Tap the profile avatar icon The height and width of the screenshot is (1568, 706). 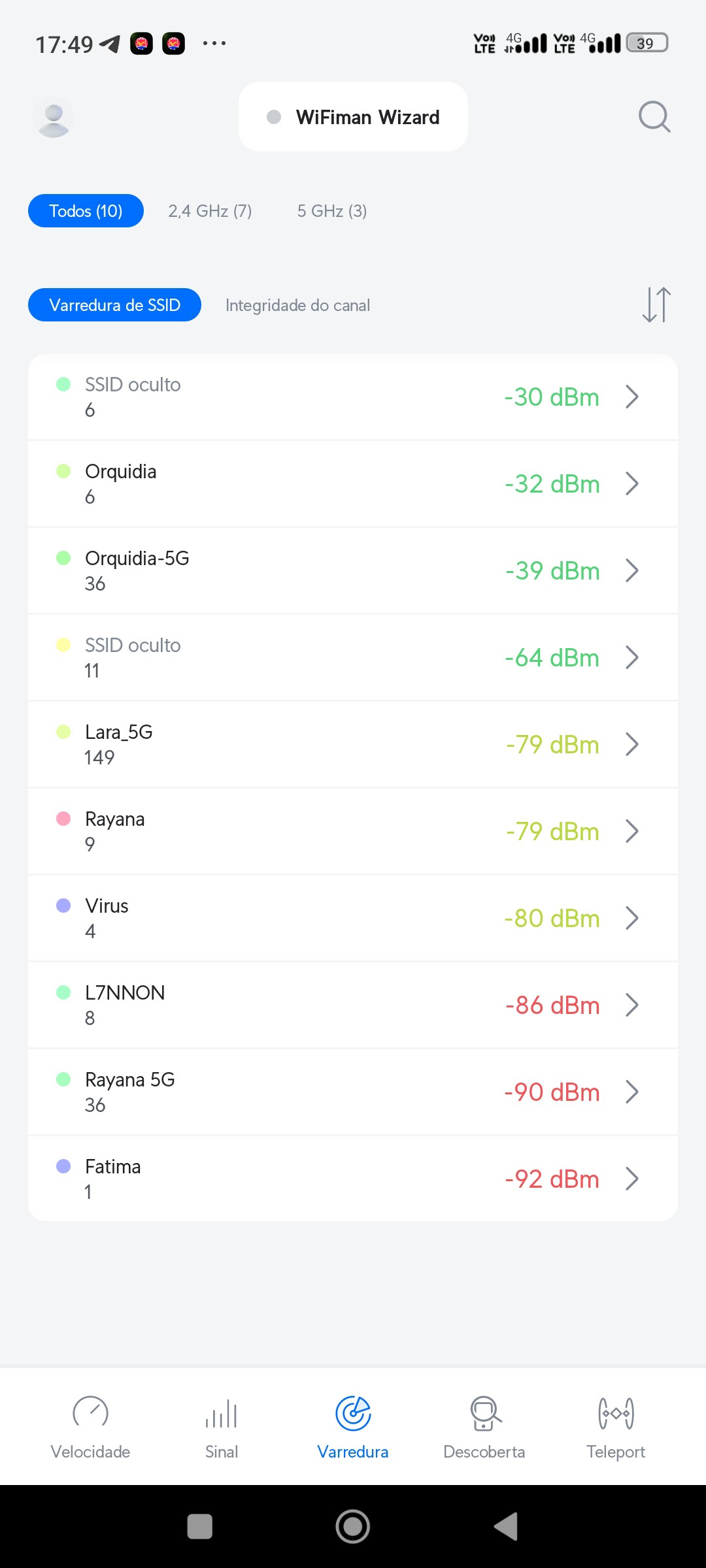54,117
